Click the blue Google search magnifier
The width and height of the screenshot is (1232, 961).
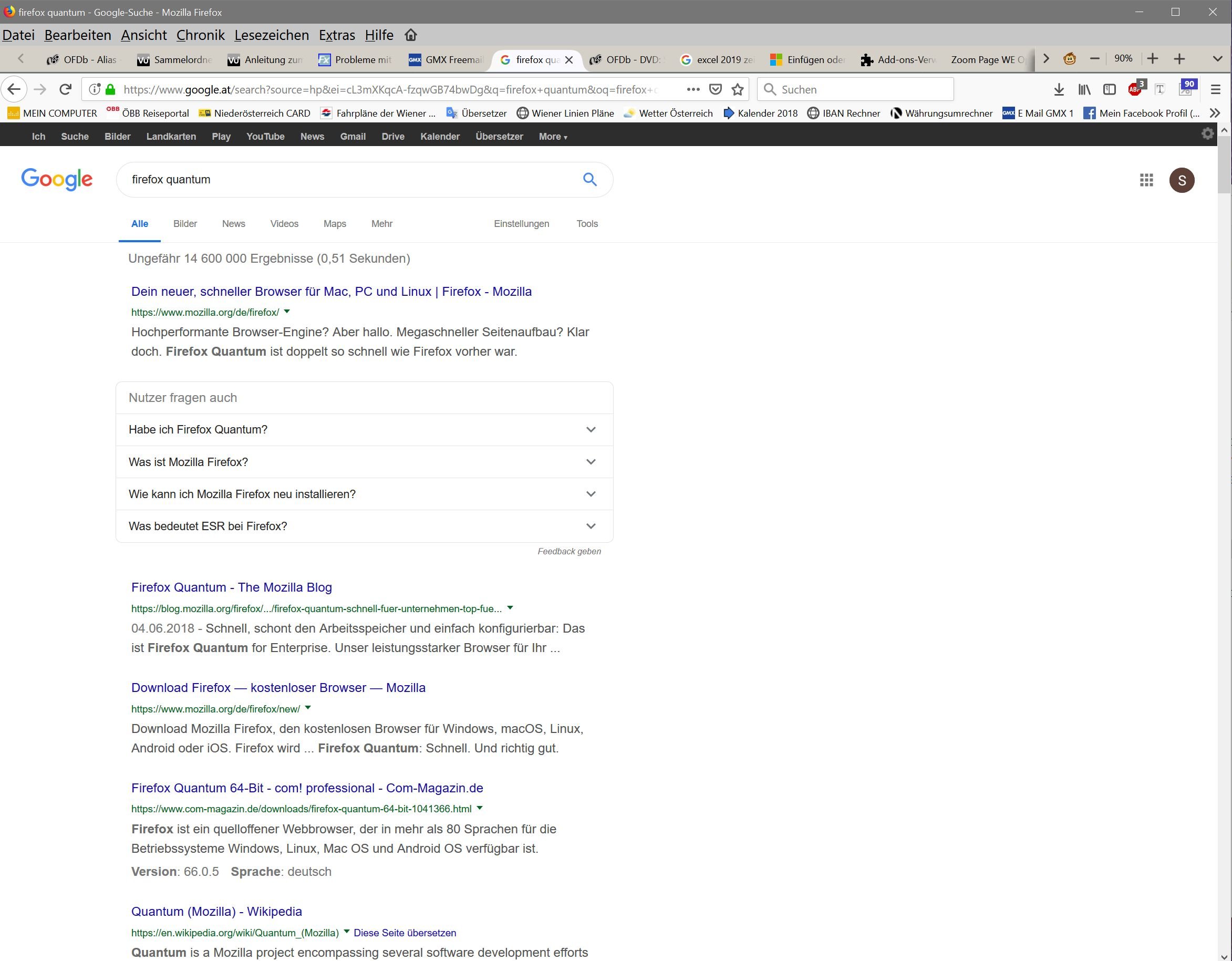click(x=589, y=180)
